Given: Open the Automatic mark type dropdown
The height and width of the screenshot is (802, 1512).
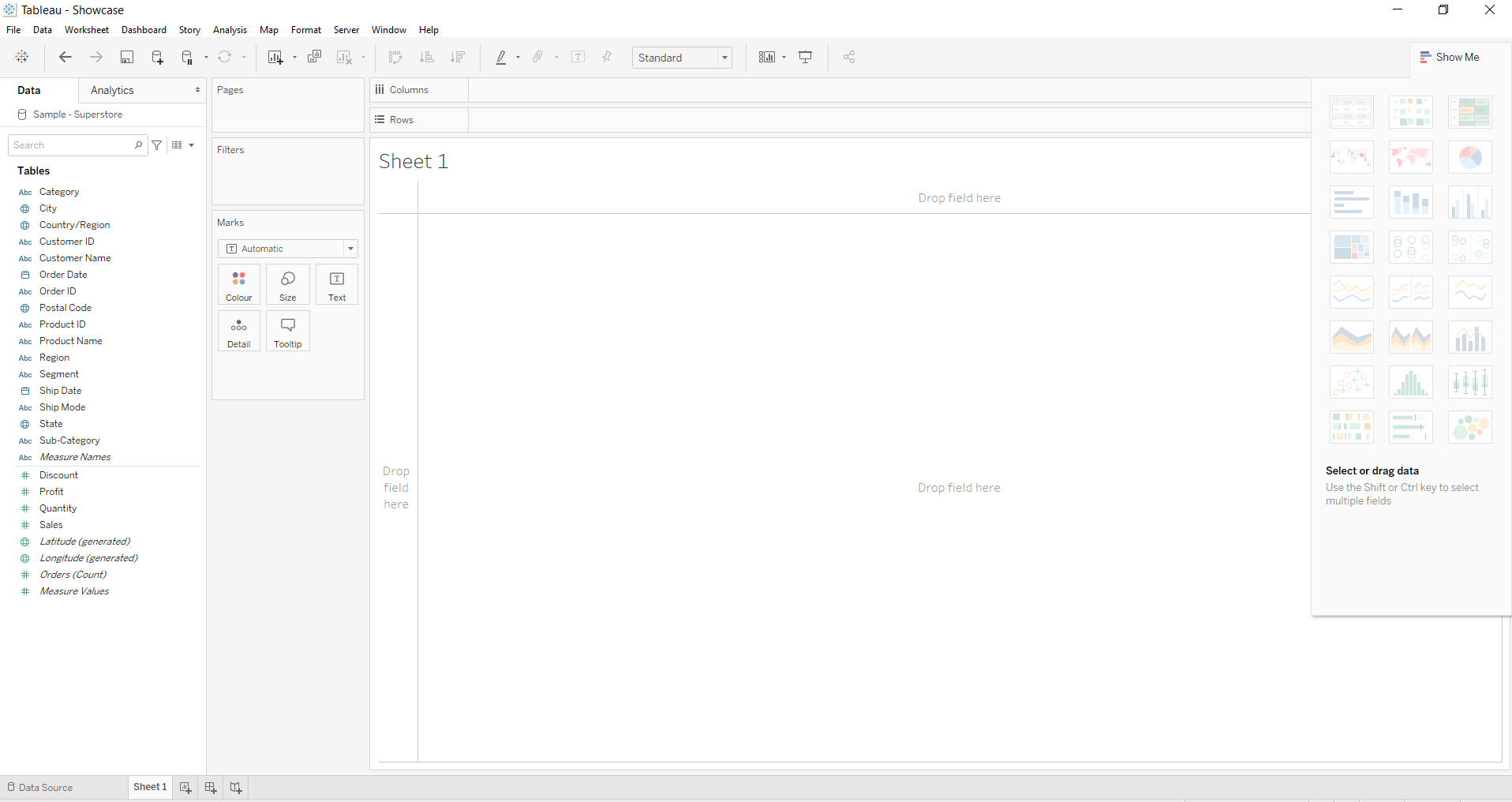Looking at the screenshot, I should 288,249.
